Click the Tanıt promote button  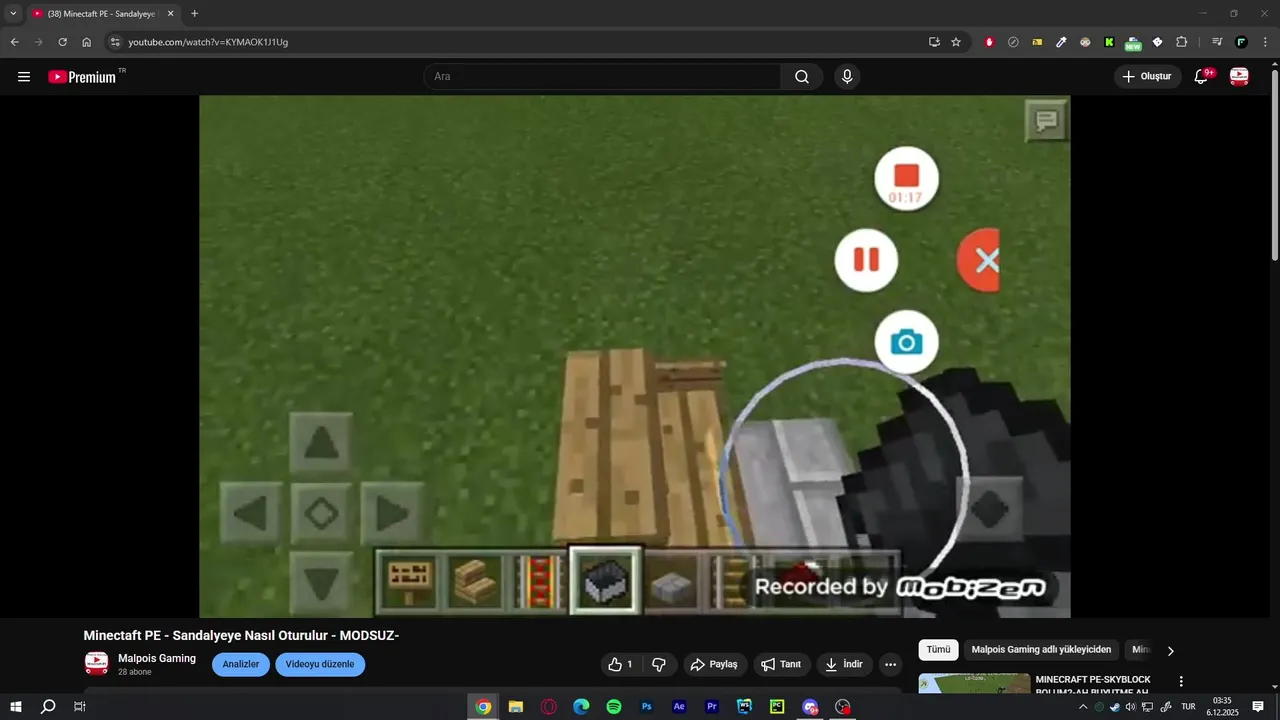coord(781,664)
